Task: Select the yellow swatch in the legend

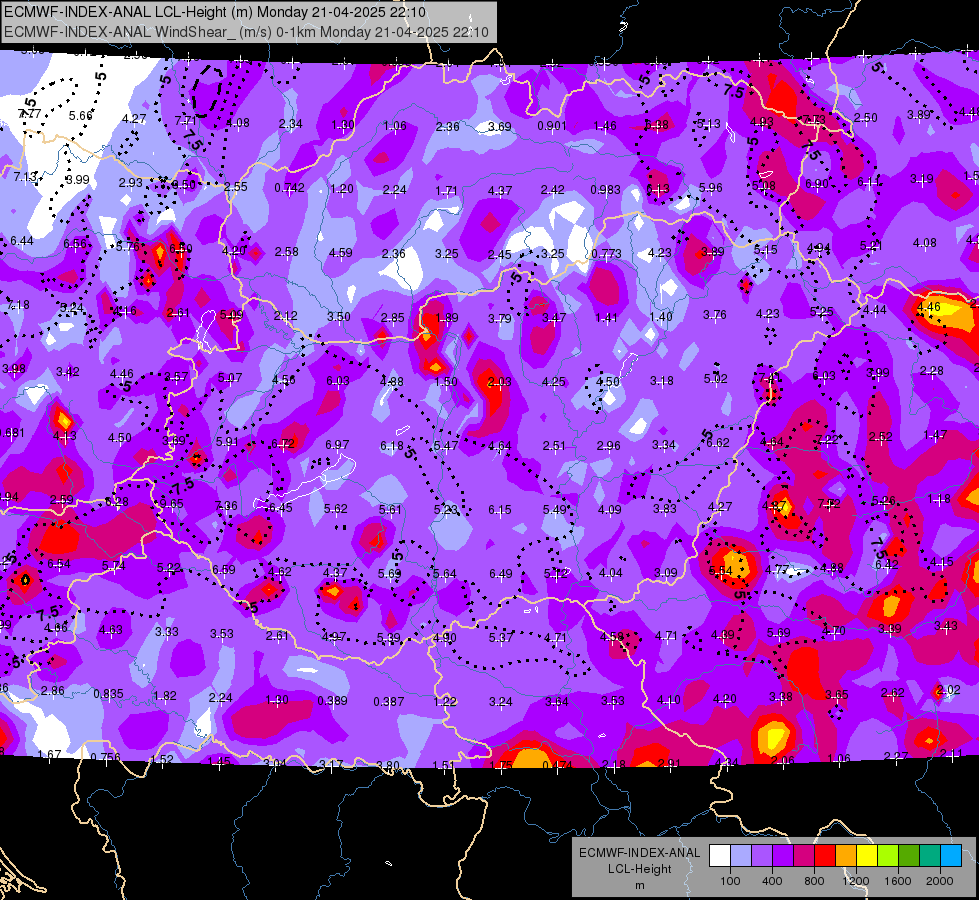Action: (867, 856)
